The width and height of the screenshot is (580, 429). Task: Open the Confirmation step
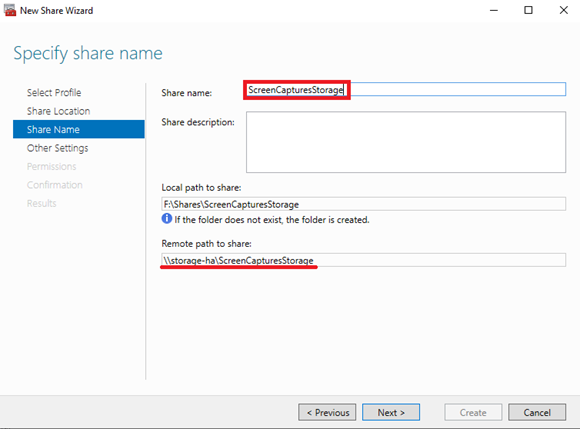coord(55,185)
